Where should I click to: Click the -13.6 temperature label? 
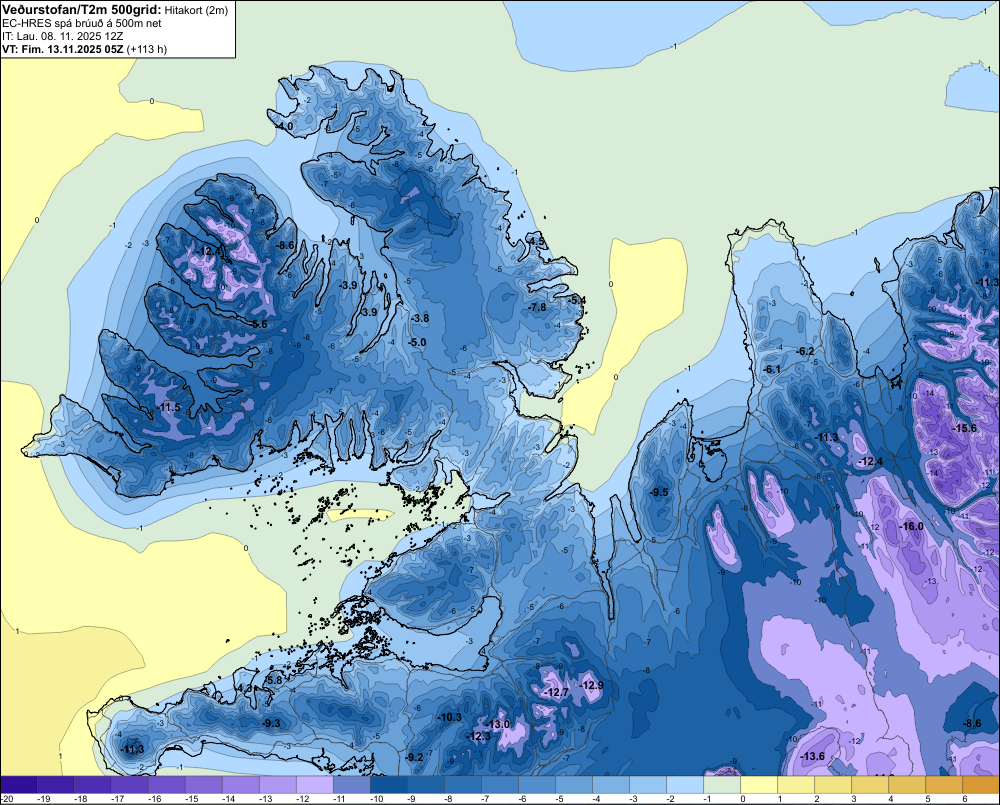(x=812, y=757)
